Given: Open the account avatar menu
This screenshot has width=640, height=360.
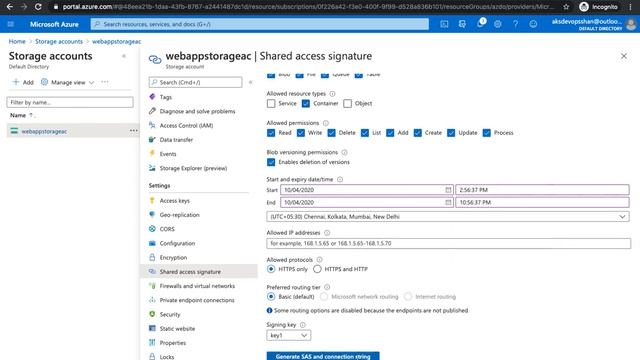Looking at the screenshot, I should tap(631, 24).
